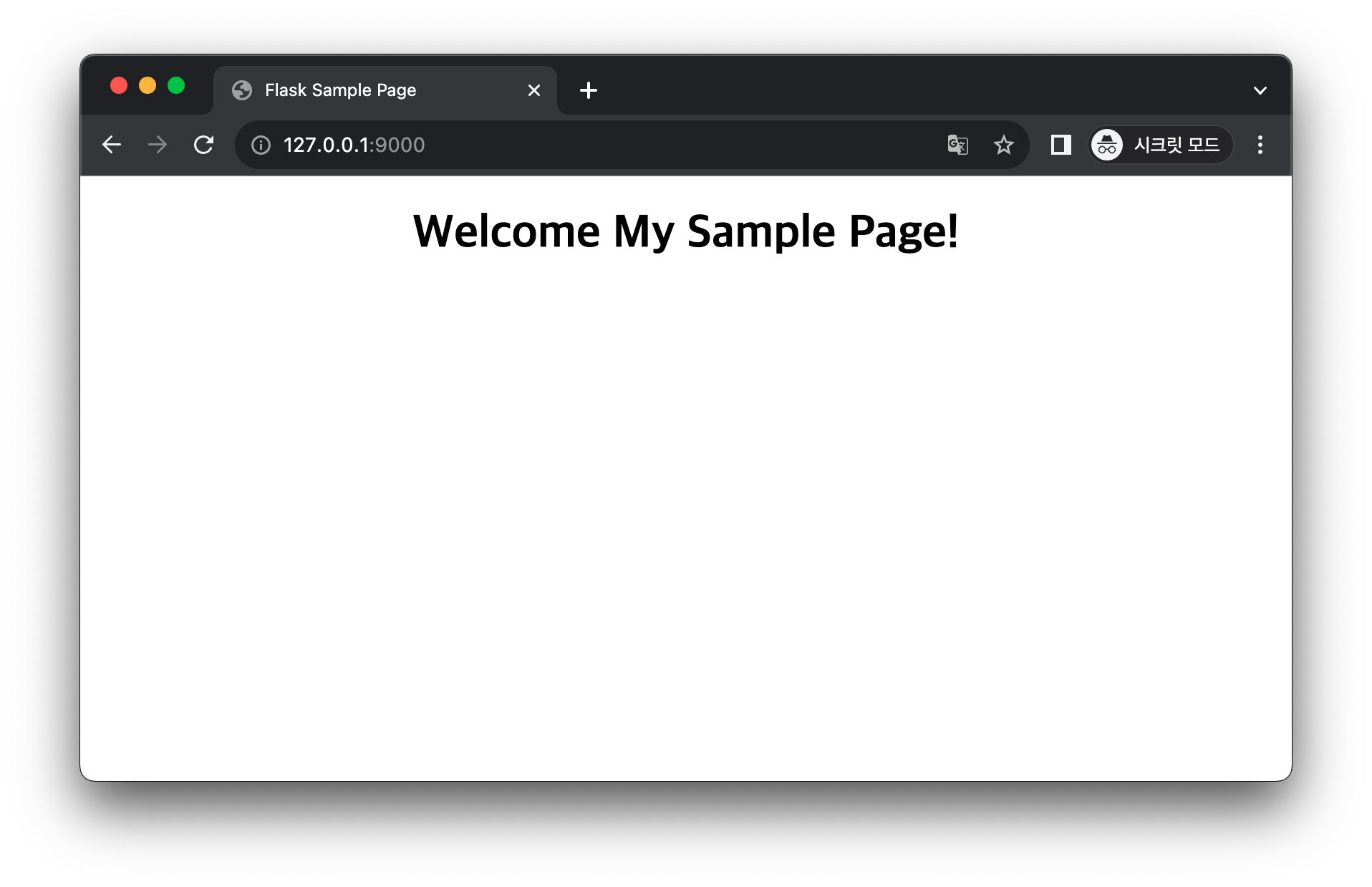
Task: View site information icon in address bar
Action: [x=261, y=145]
